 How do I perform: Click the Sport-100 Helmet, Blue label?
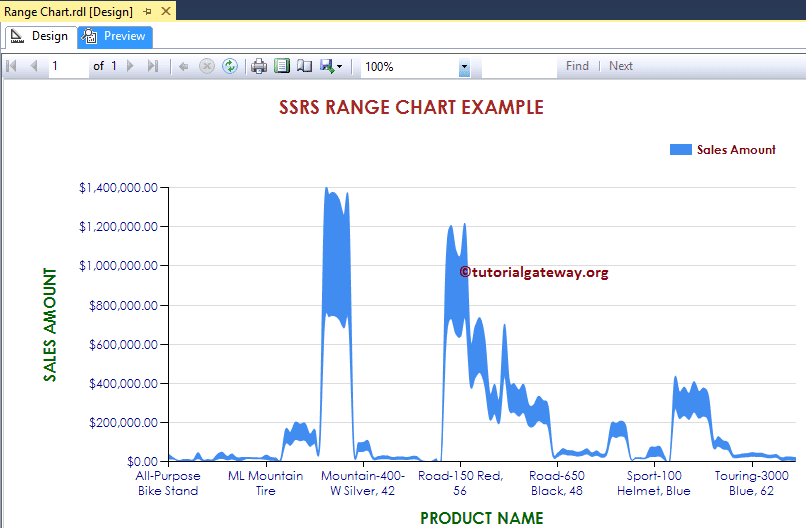654,483
